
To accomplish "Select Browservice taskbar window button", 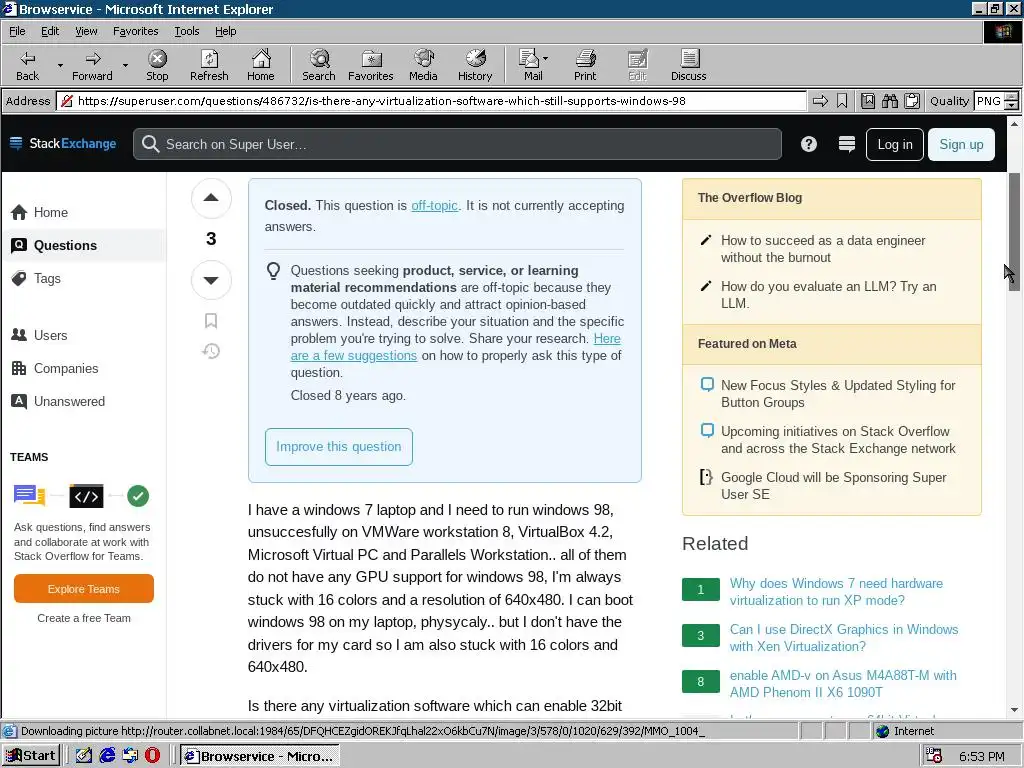I will click(260, 756).
